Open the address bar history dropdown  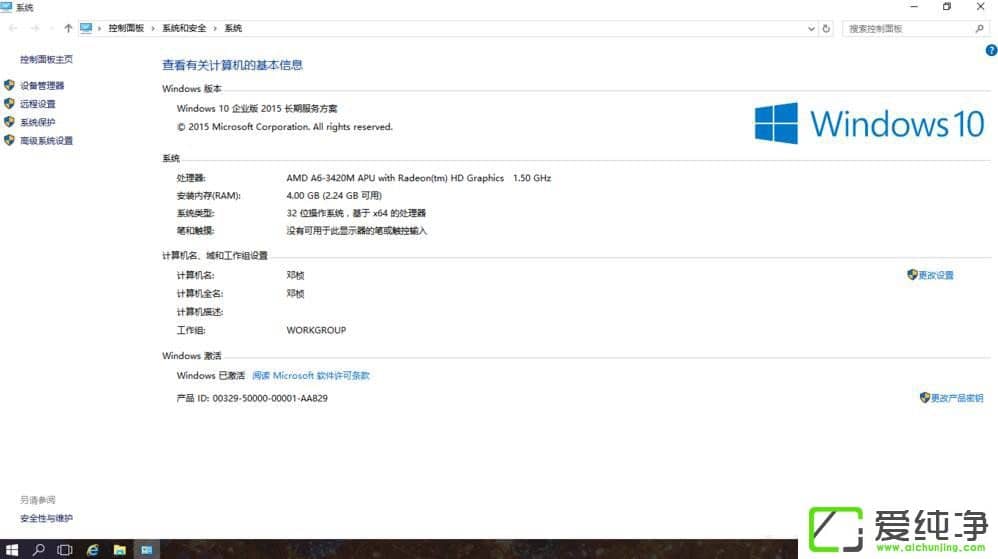pos(811,29)
